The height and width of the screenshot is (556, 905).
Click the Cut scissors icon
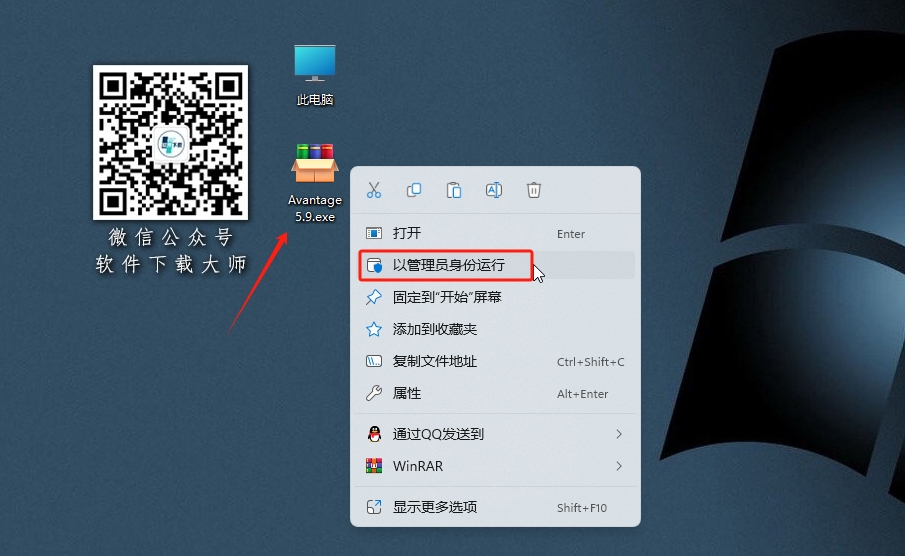tap(374, 190)
